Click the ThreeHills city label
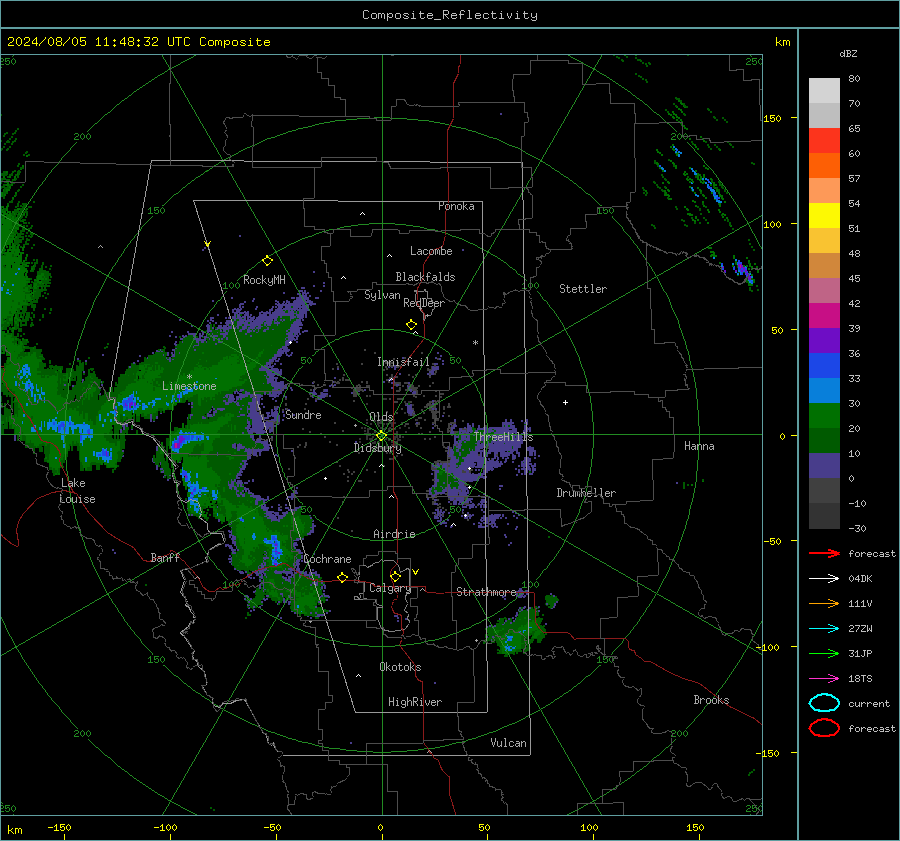This screenshot has height=841, width=900. click(x=503, y=437)
